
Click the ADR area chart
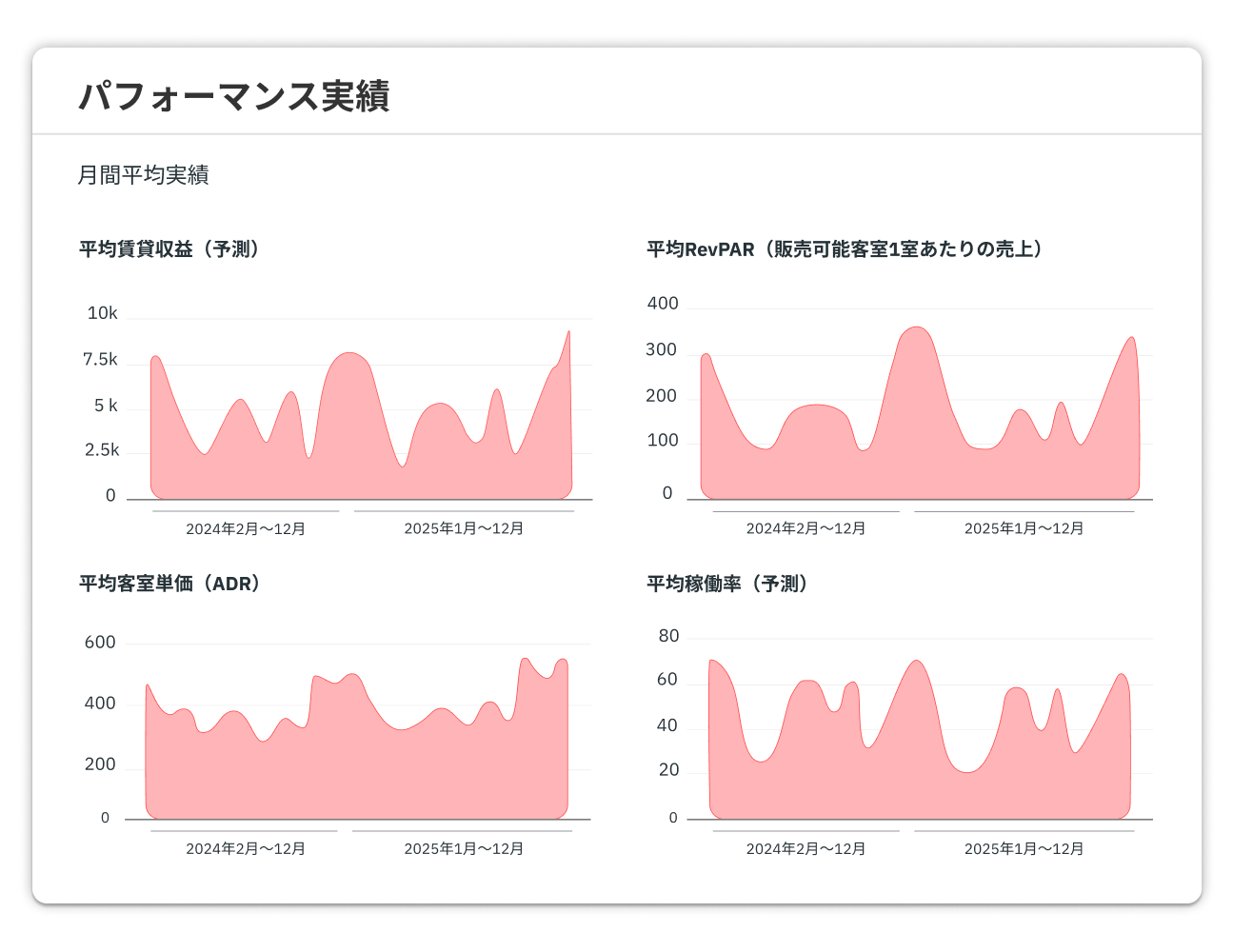(x=357, y=738)
